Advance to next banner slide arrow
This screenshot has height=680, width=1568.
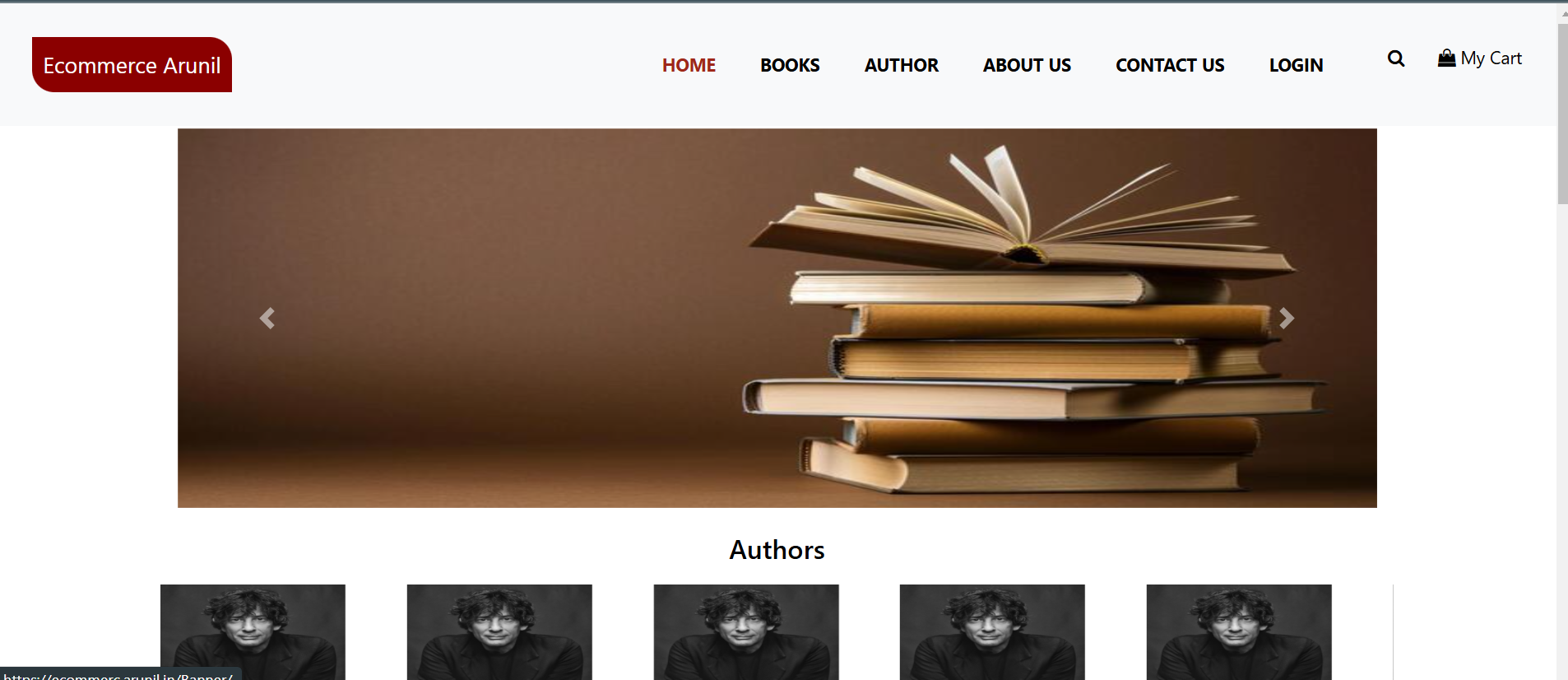(1287, 318)
